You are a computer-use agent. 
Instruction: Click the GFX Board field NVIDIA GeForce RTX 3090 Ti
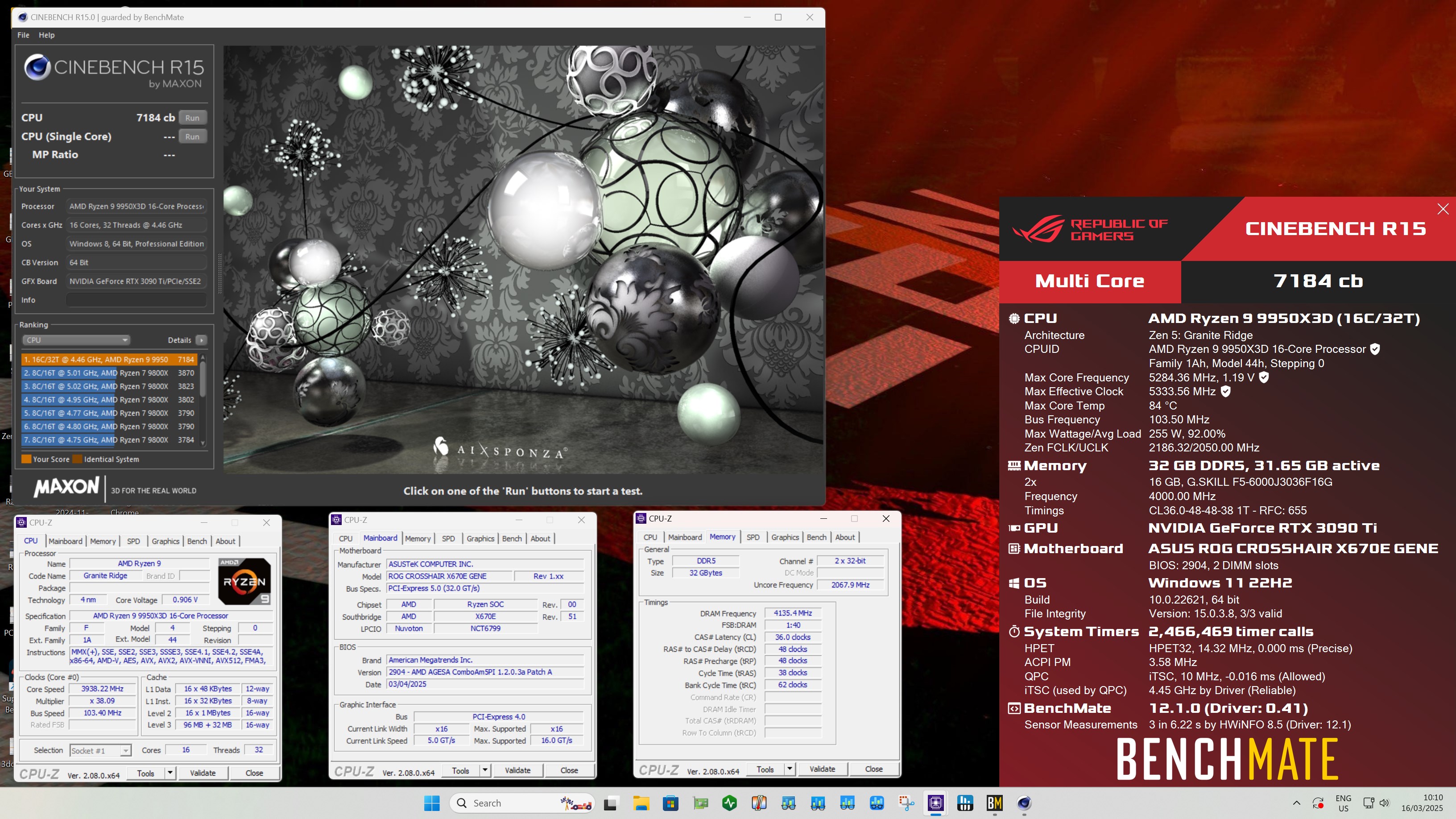[136, 281]
